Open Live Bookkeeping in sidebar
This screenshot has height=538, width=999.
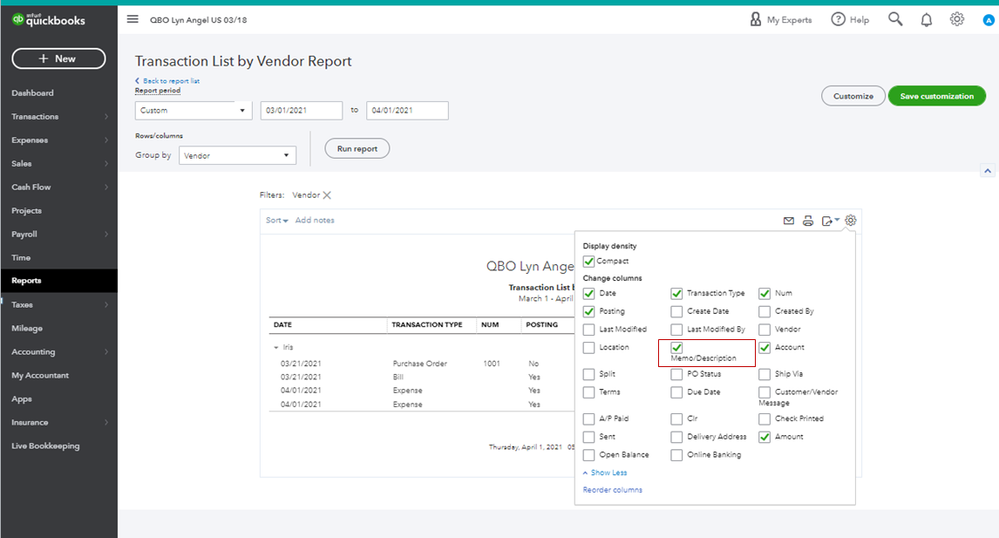tap(45, 446)
